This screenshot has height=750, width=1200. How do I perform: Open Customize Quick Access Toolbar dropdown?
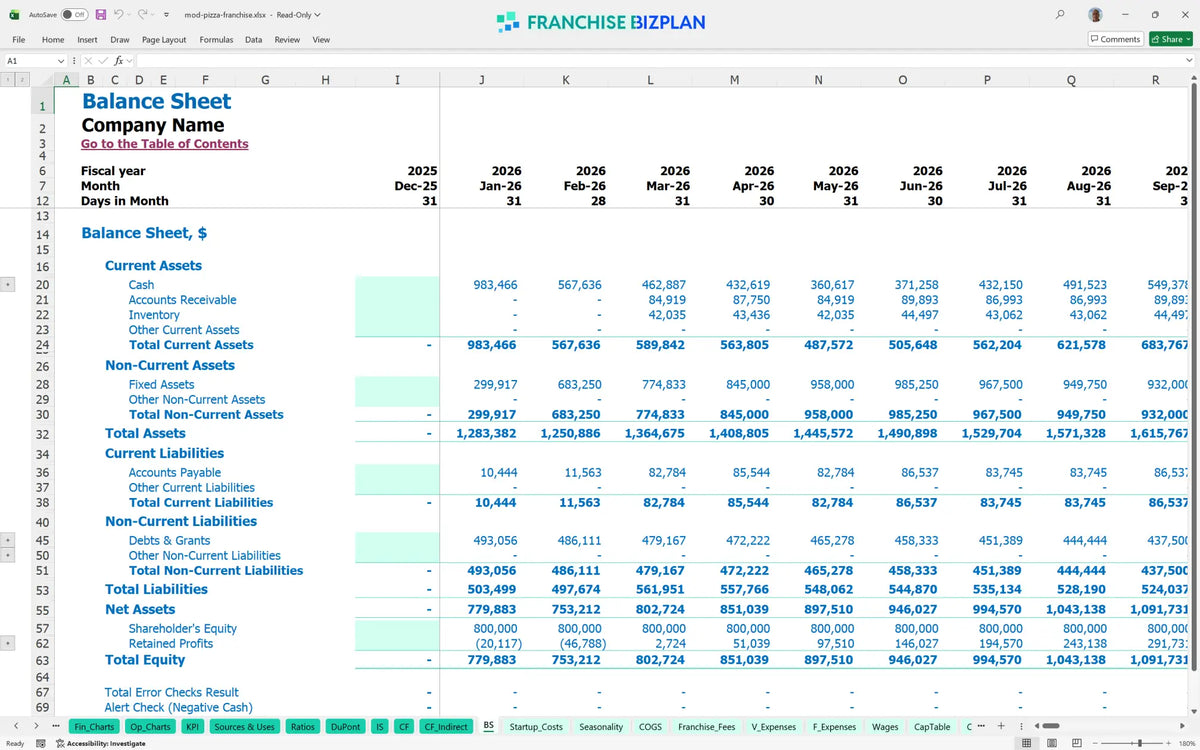pyautogui.click(x=165, y=15)
